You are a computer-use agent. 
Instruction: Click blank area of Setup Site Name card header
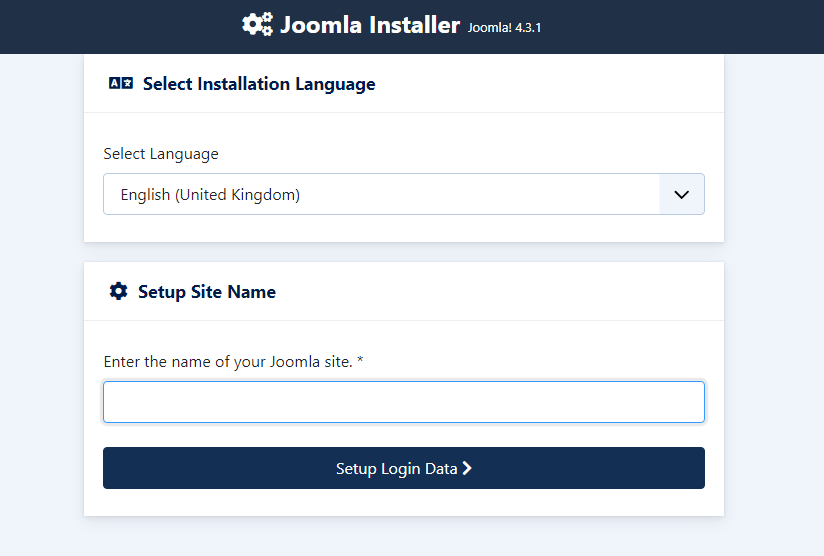tap(500, 292)
